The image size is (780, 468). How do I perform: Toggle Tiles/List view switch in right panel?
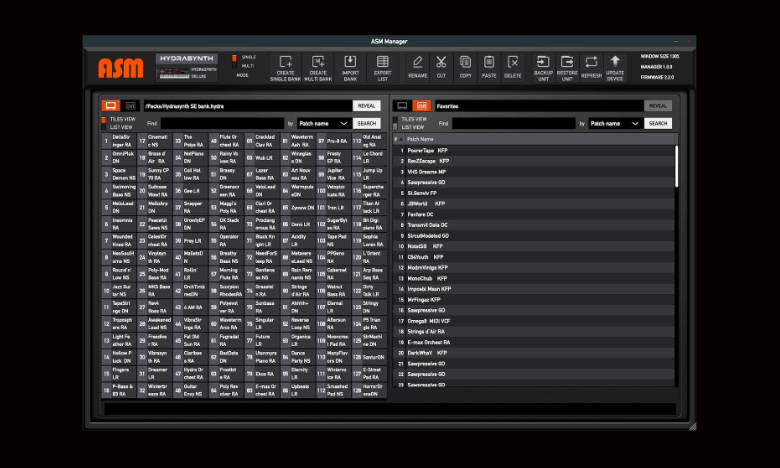395,123
